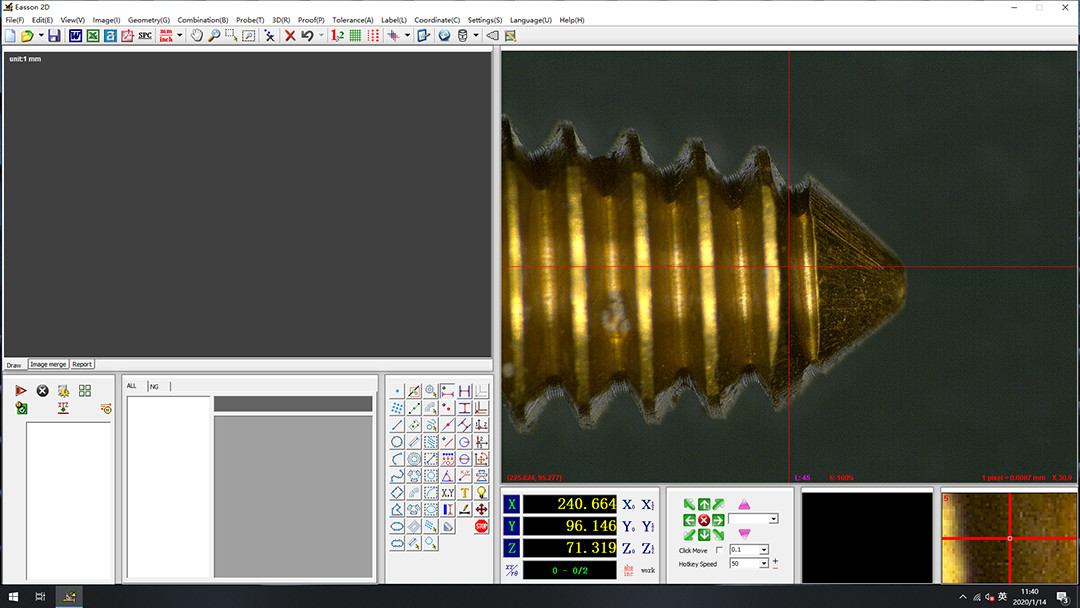Click the magnified preview thumbnail
Screen dimensions: 1080x608
point(1009,538)
